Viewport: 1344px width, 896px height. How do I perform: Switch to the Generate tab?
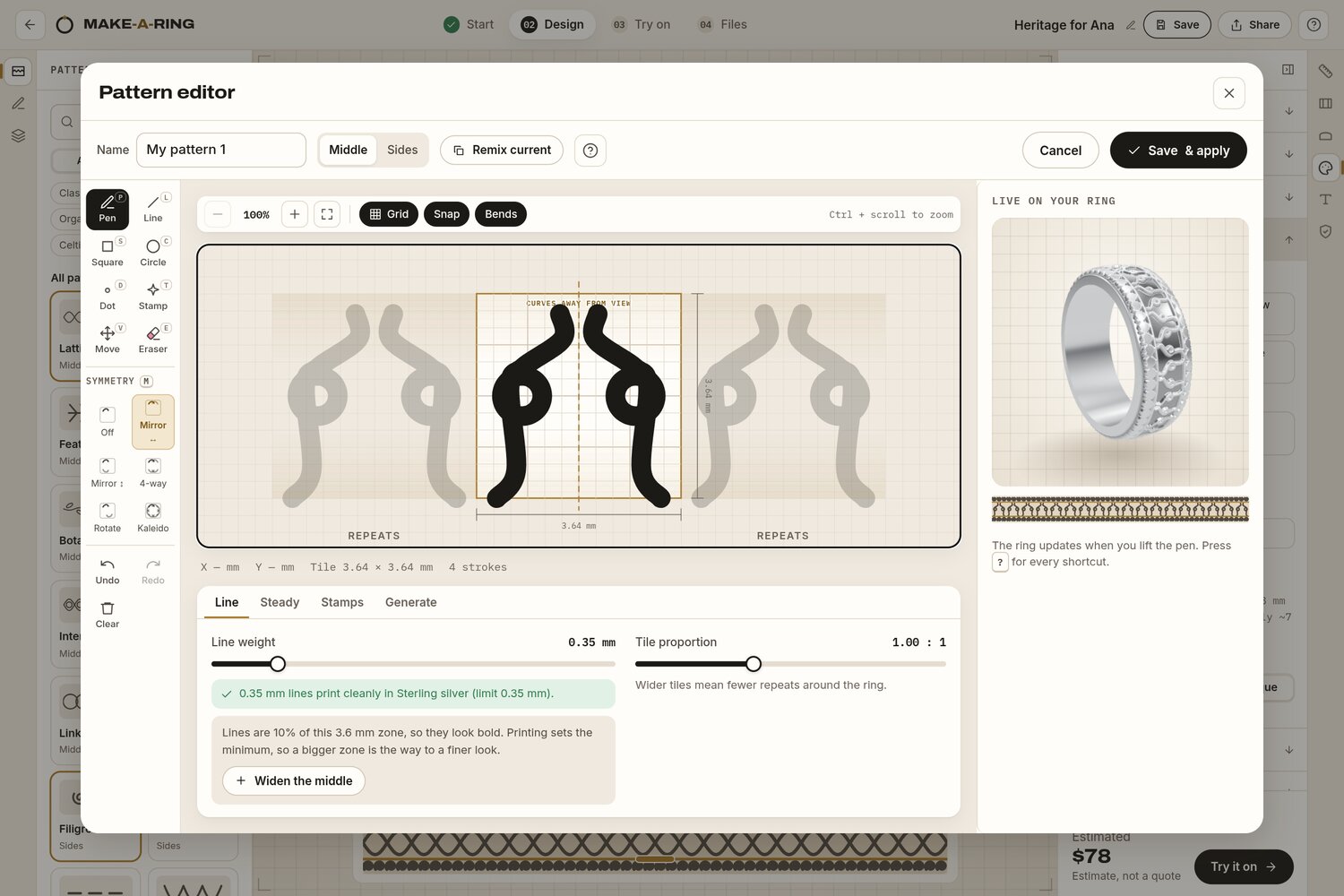coord(411,602)
